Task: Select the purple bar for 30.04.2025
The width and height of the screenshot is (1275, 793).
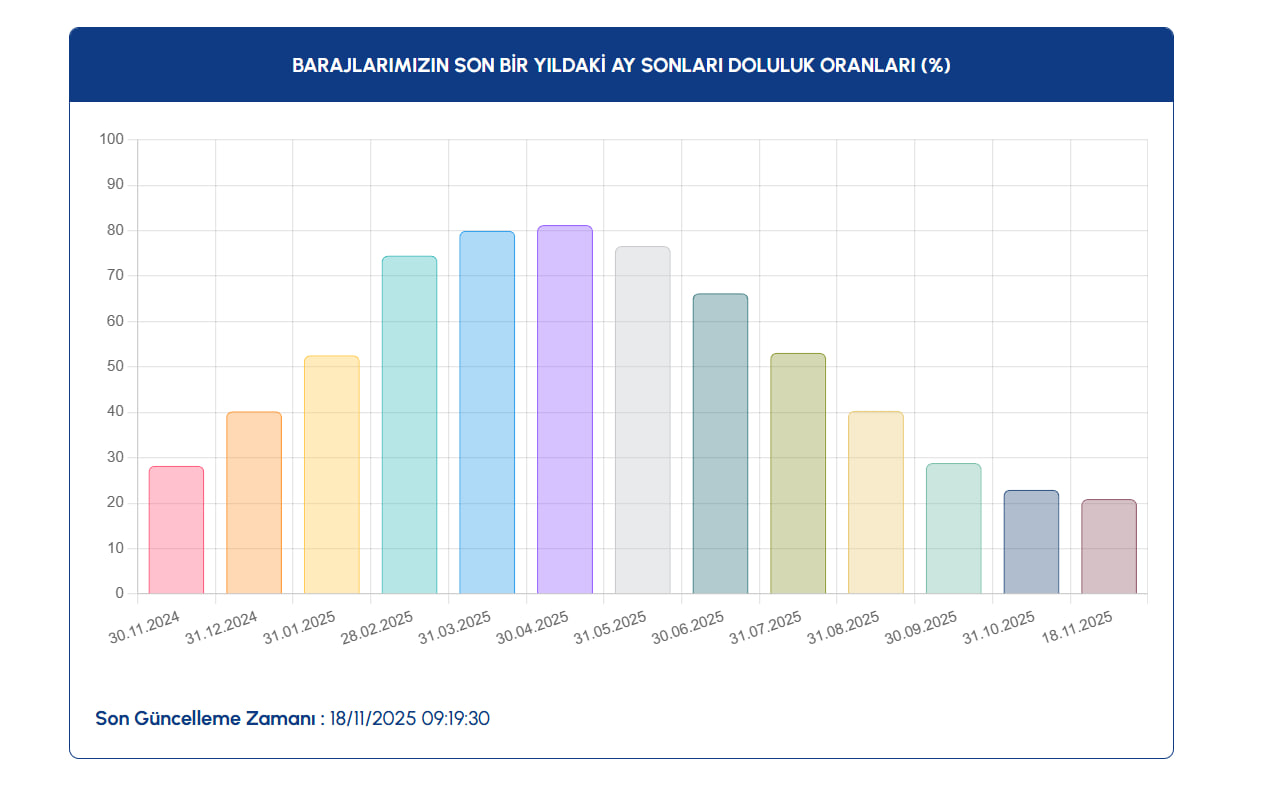Action: 565,410
